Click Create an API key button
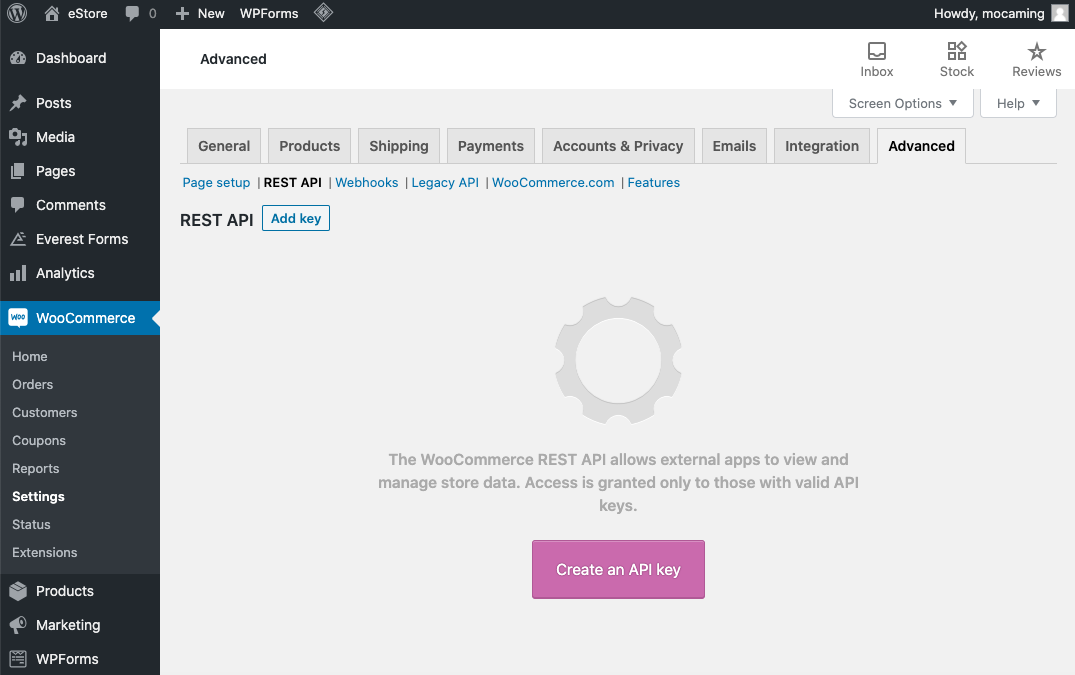 click(618, 569)
